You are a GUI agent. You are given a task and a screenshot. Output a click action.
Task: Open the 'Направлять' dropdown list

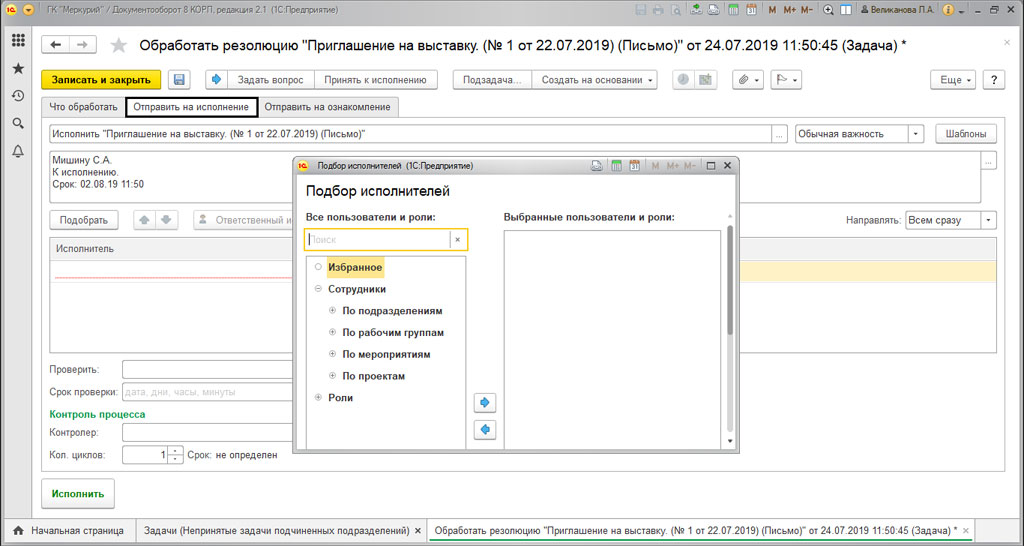[x=988, y=220]
